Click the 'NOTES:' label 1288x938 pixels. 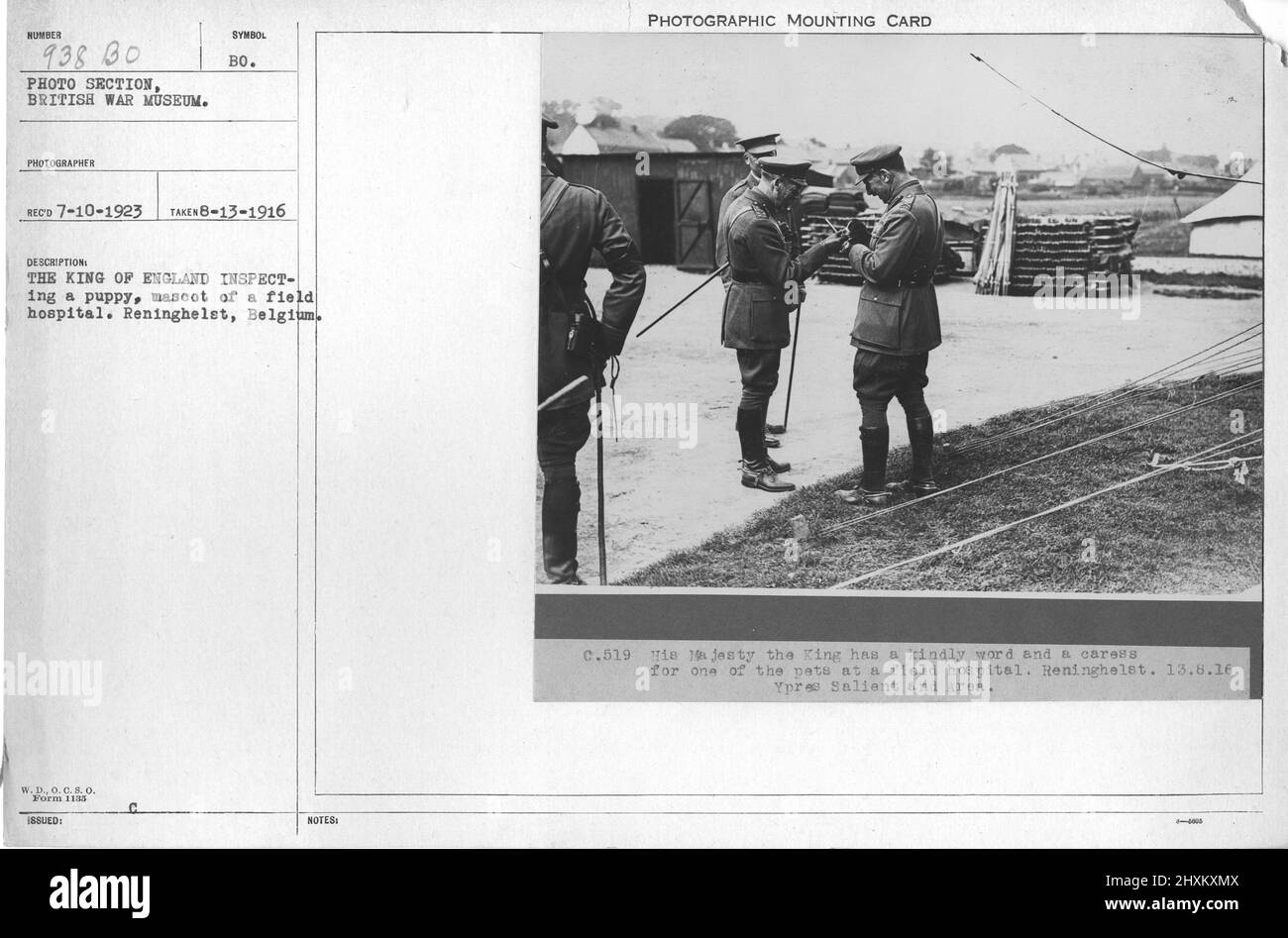coord(324,822)
